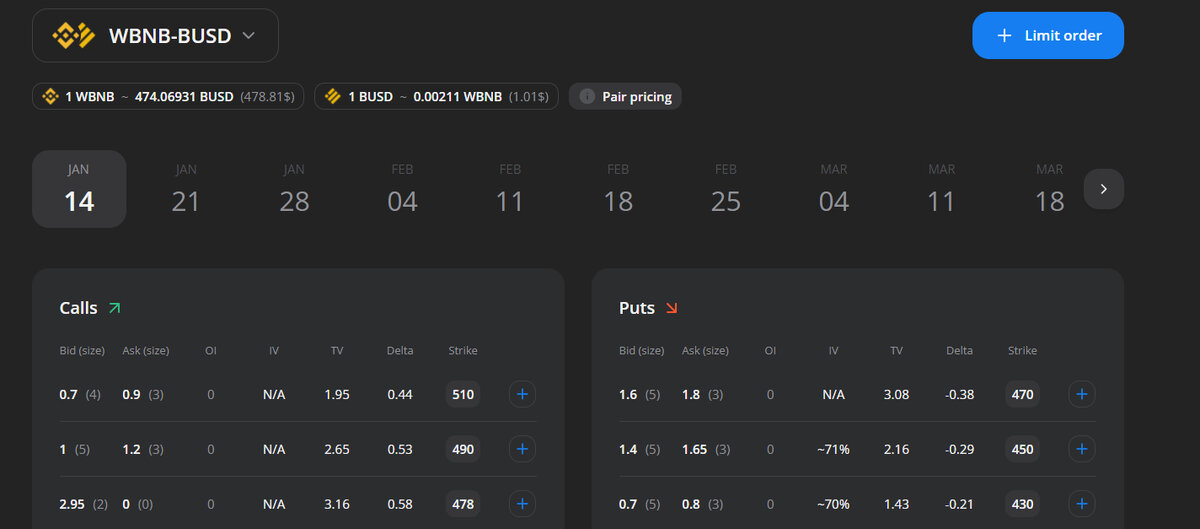Select the 510 strike badge in Calls

click(x=463, y=394)
